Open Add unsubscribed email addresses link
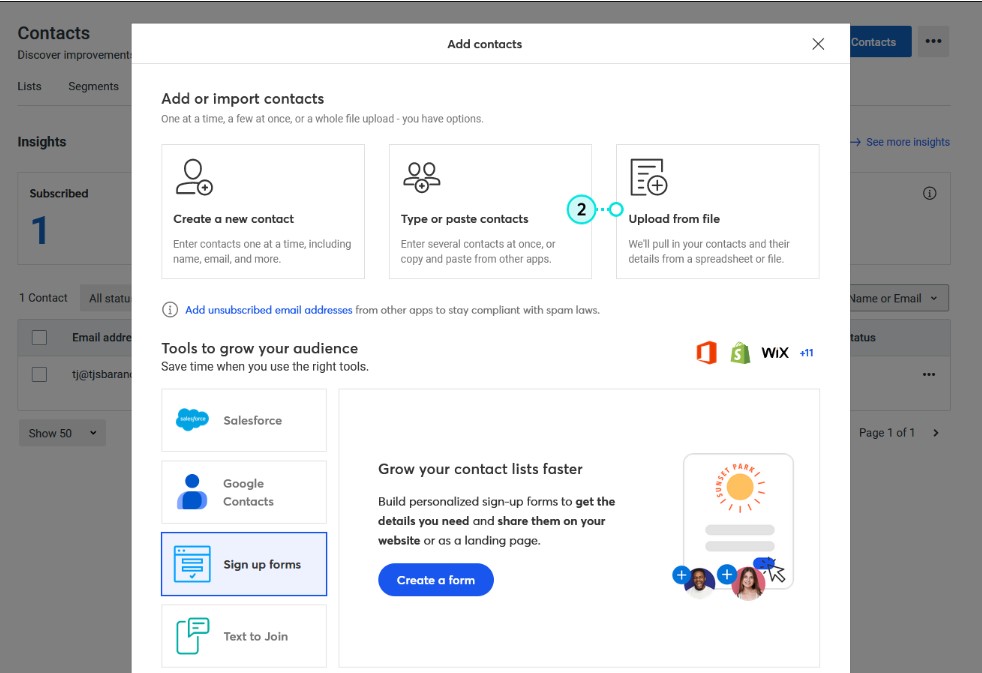 tap(269, 310)
